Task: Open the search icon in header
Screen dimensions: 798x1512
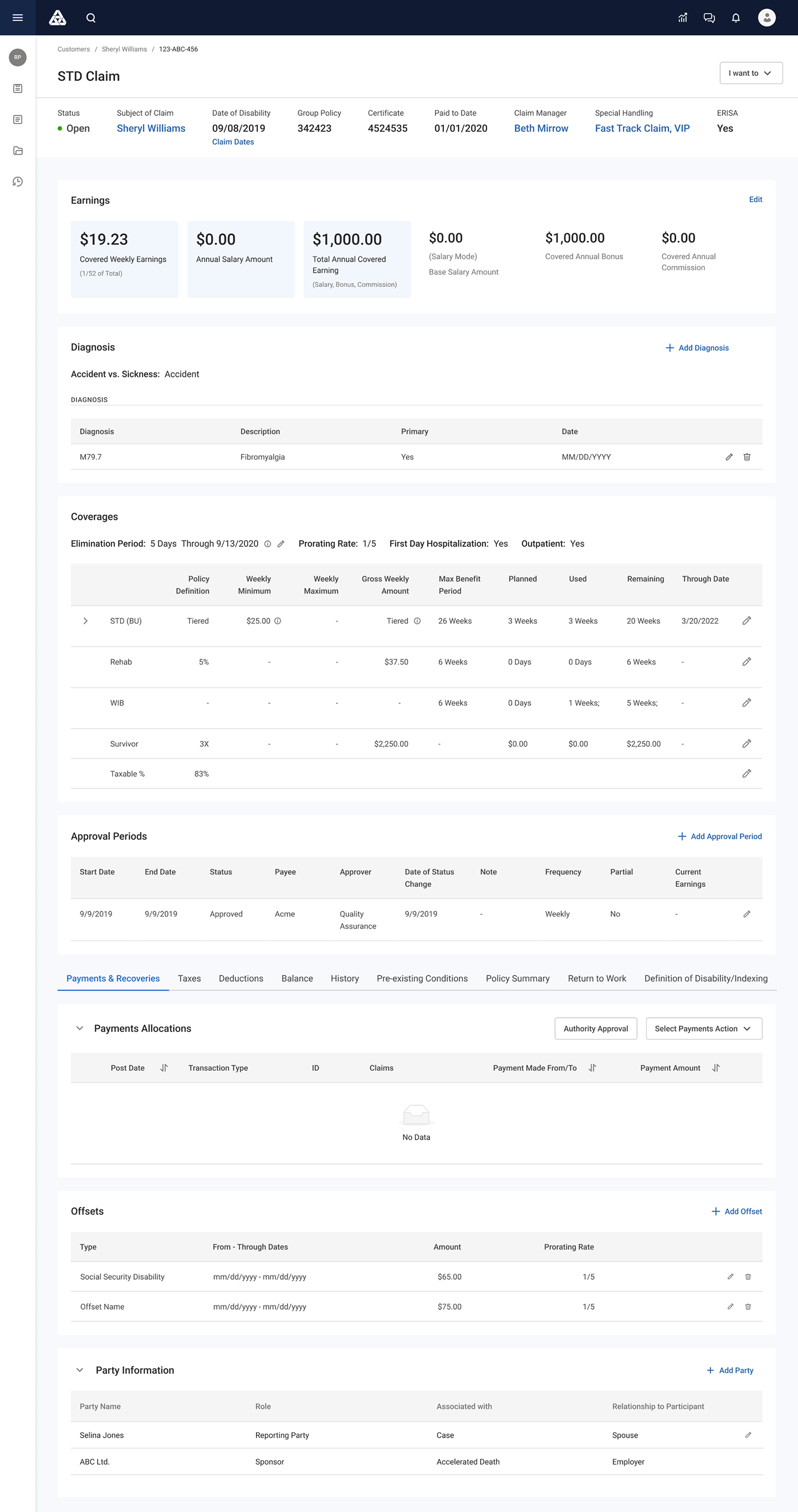Action: pos(90,18)
